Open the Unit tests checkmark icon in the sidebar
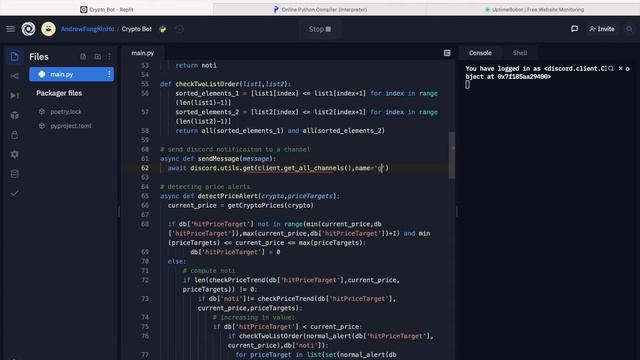 tap(14, 193)
